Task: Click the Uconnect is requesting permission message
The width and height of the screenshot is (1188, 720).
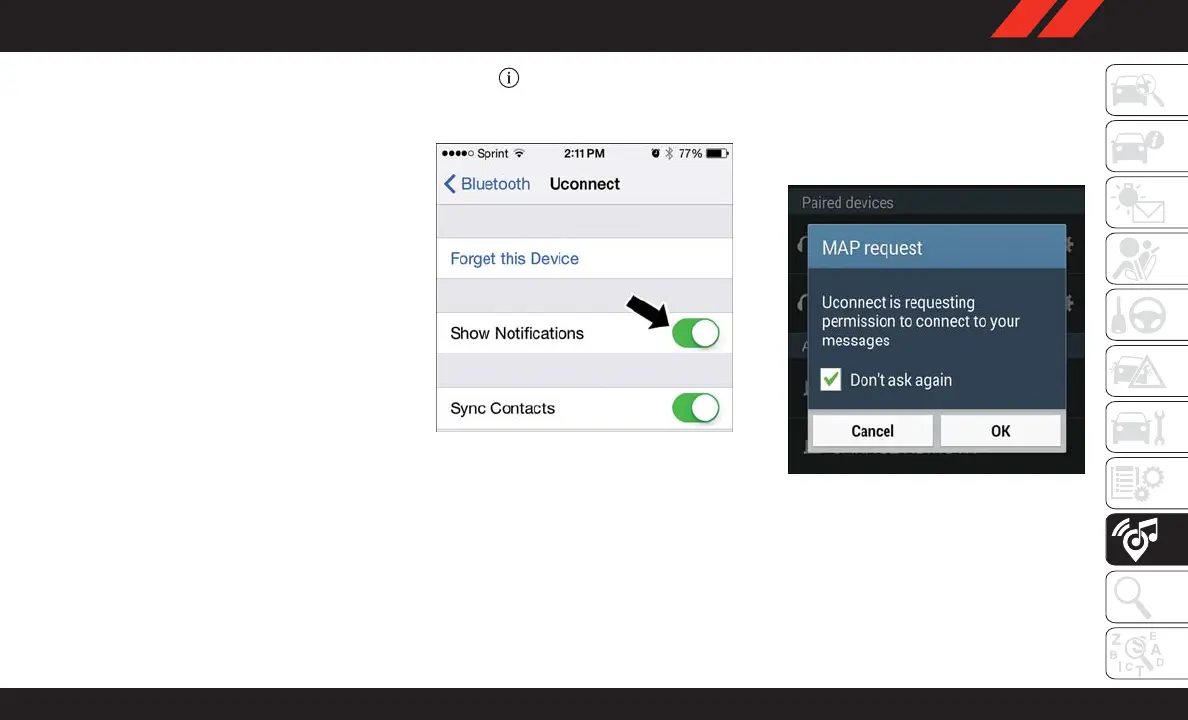Action: pos(921,321)
